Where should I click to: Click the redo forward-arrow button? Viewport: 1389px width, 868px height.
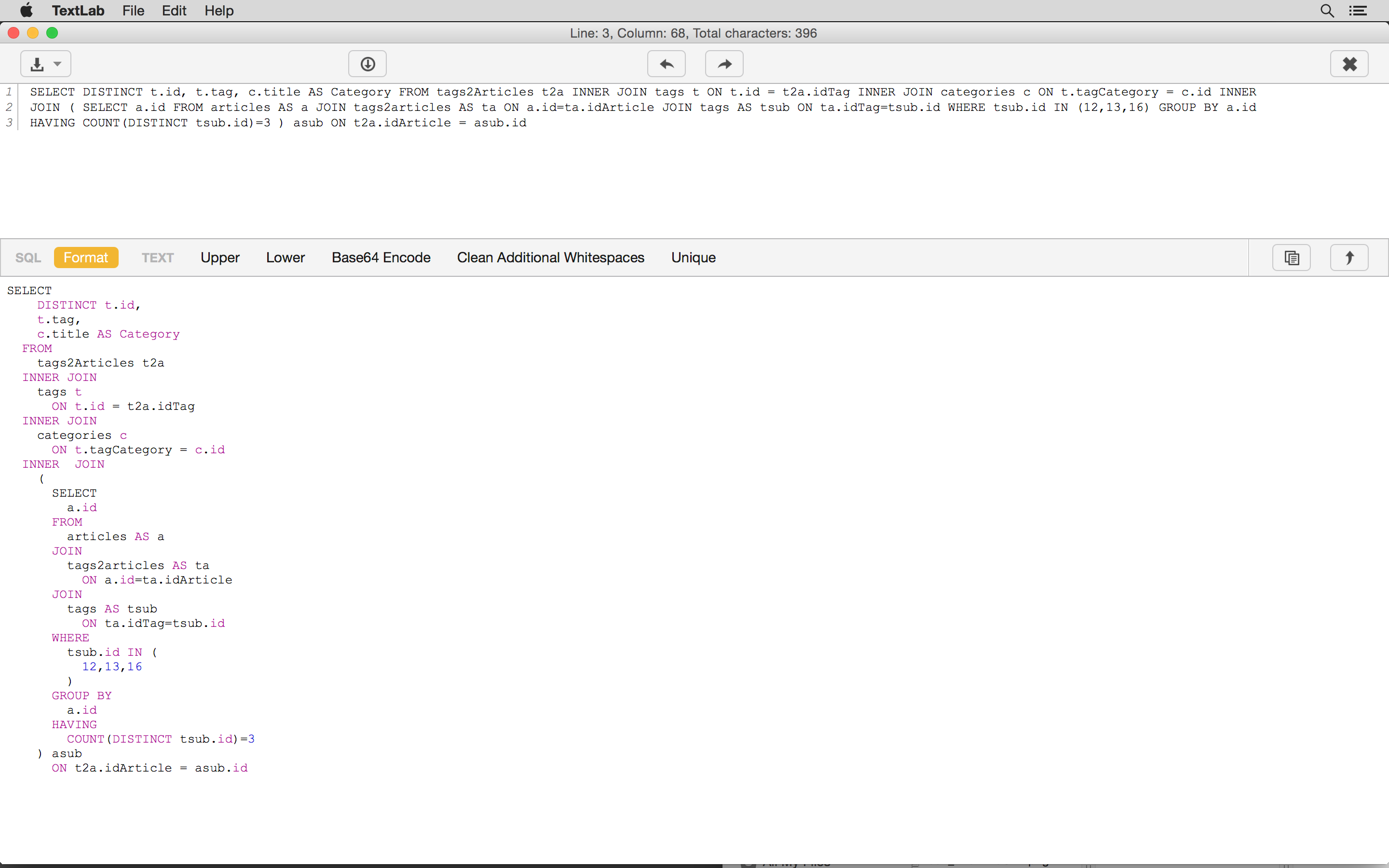point(724,64)
